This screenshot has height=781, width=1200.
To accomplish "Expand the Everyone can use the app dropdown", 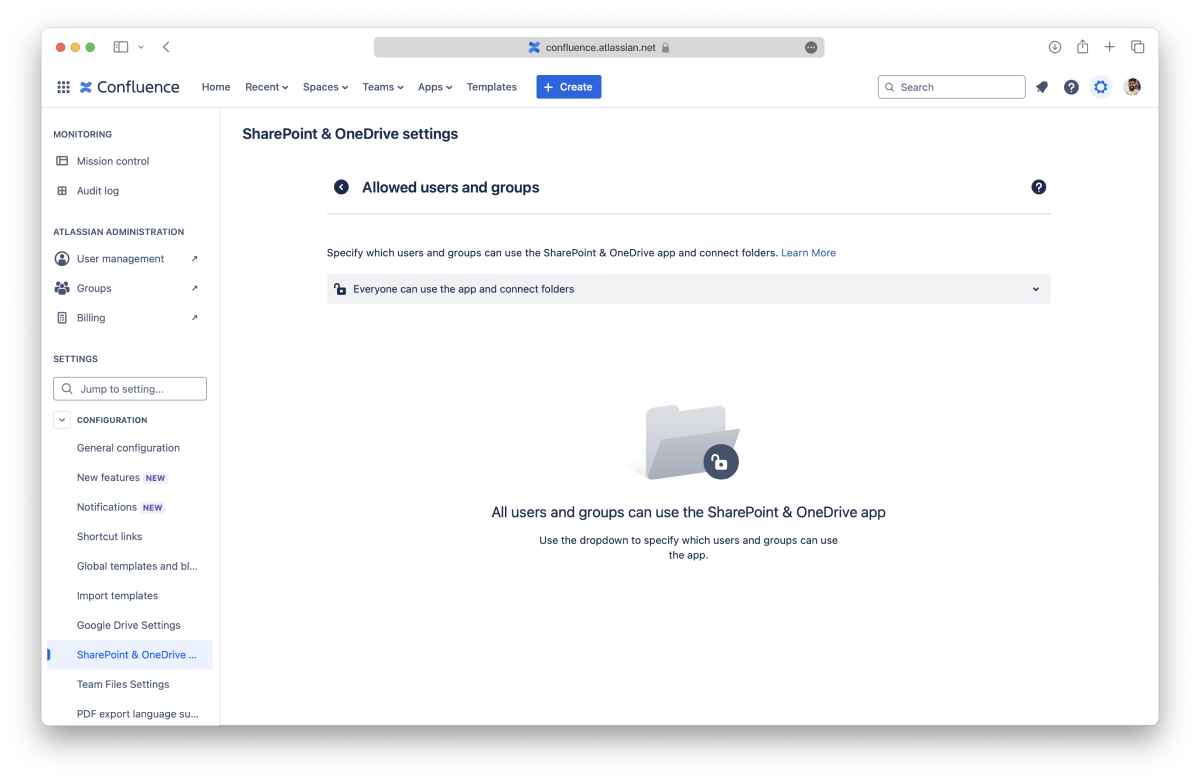I will (x=688, y=289).
